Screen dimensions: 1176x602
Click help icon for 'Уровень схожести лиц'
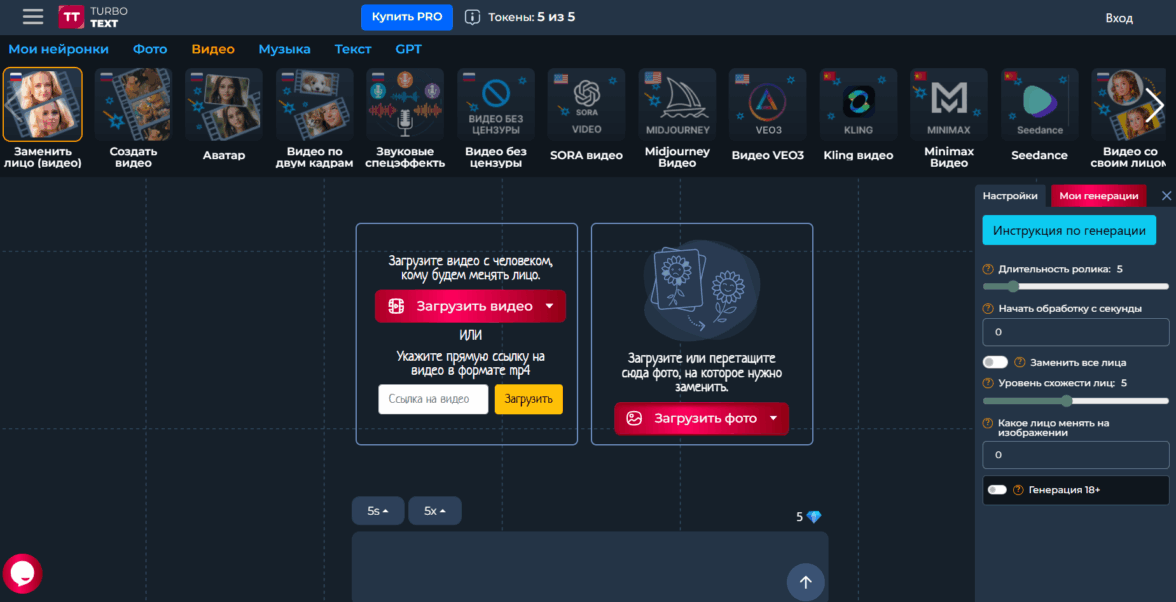pos(989,383)
